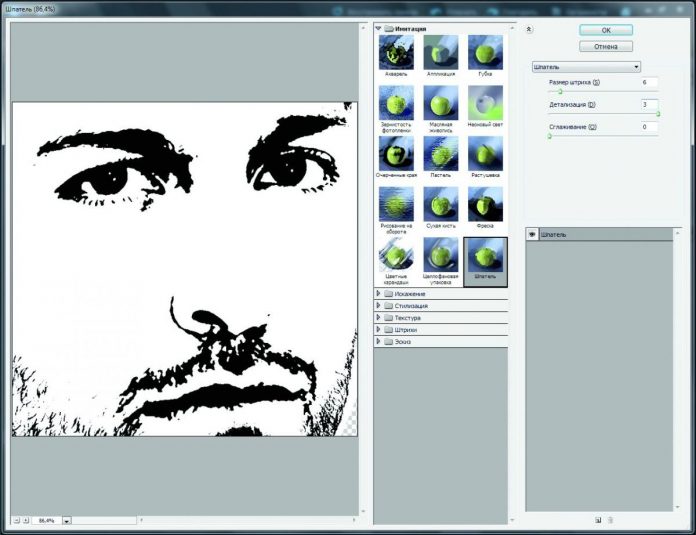
Task: Expand the Текстура filter folder
Action: pos(379,318)
